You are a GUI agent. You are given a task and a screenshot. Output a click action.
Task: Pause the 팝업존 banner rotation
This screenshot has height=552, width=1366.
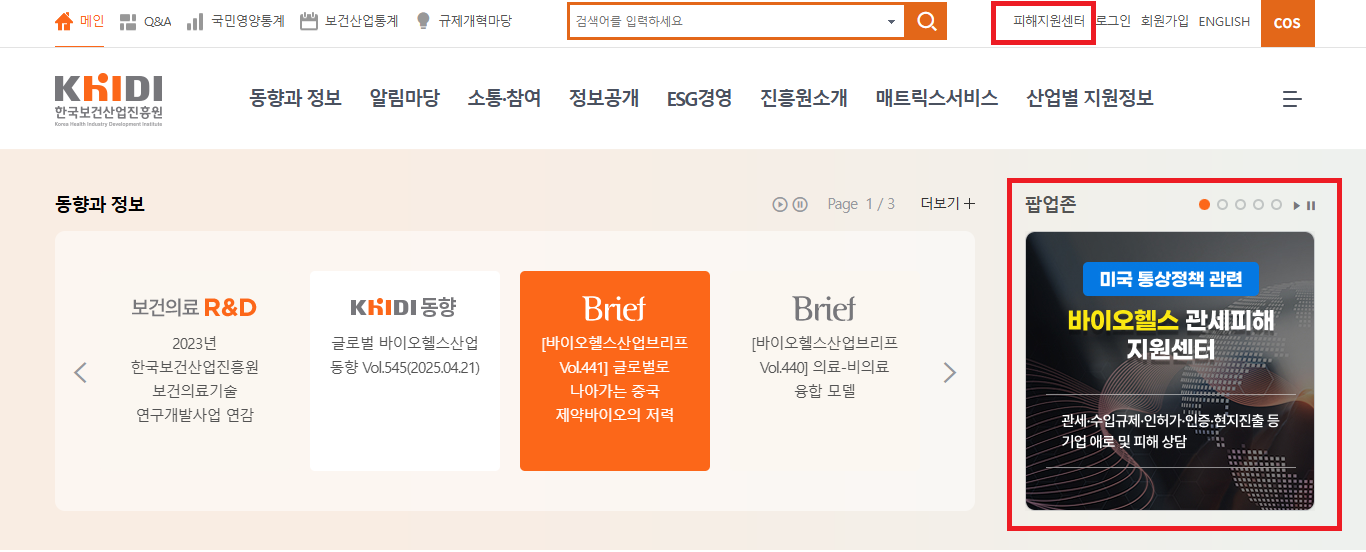[x=1311, y=205]
